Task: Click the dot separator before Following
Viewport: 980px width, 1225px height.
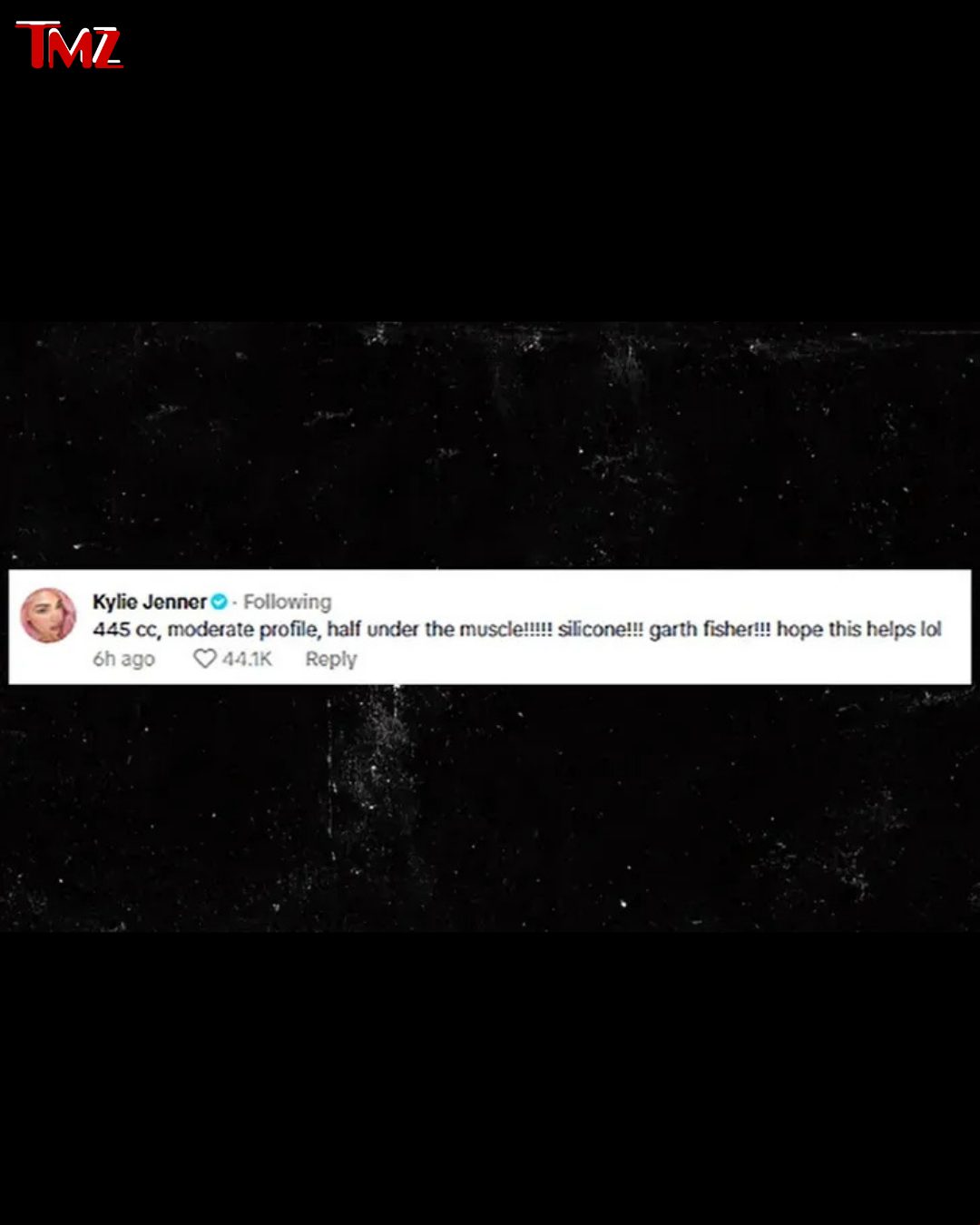Action: pyautogui.click(x=235, y=603)
